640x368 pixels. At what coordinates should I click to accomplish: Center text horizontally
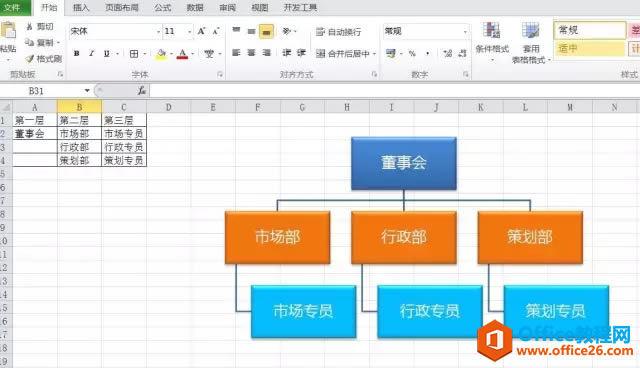(x=251, y=53)
